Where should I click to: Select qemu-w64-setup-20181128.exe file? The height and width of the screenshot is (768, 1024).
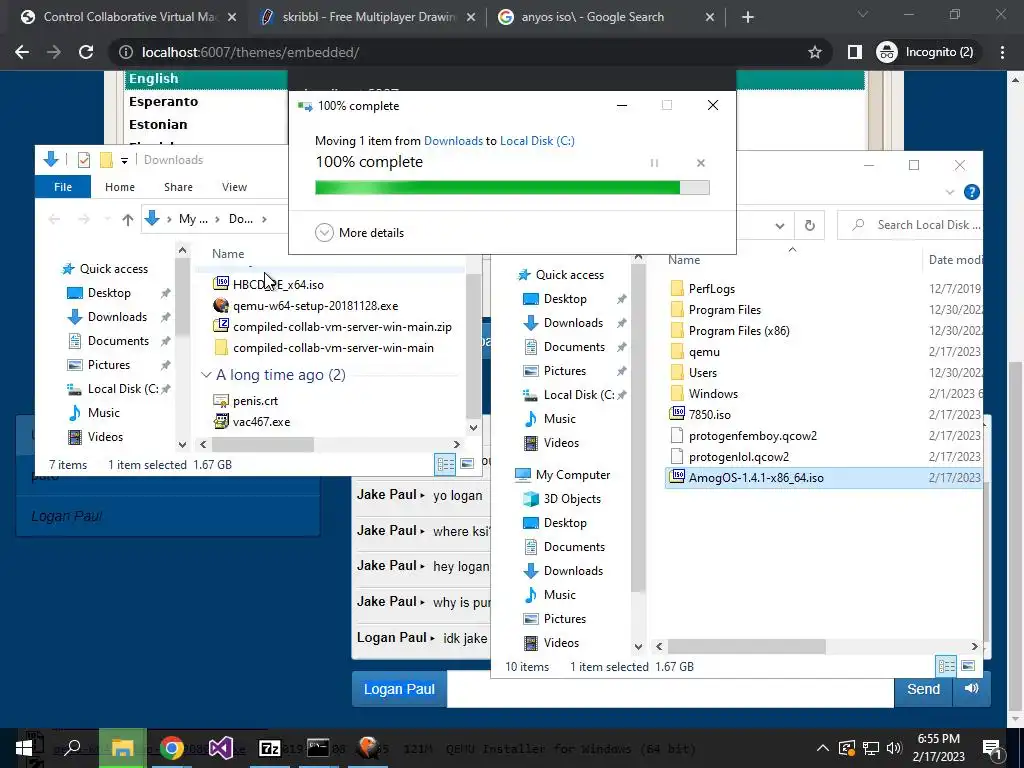click(315, 306)
